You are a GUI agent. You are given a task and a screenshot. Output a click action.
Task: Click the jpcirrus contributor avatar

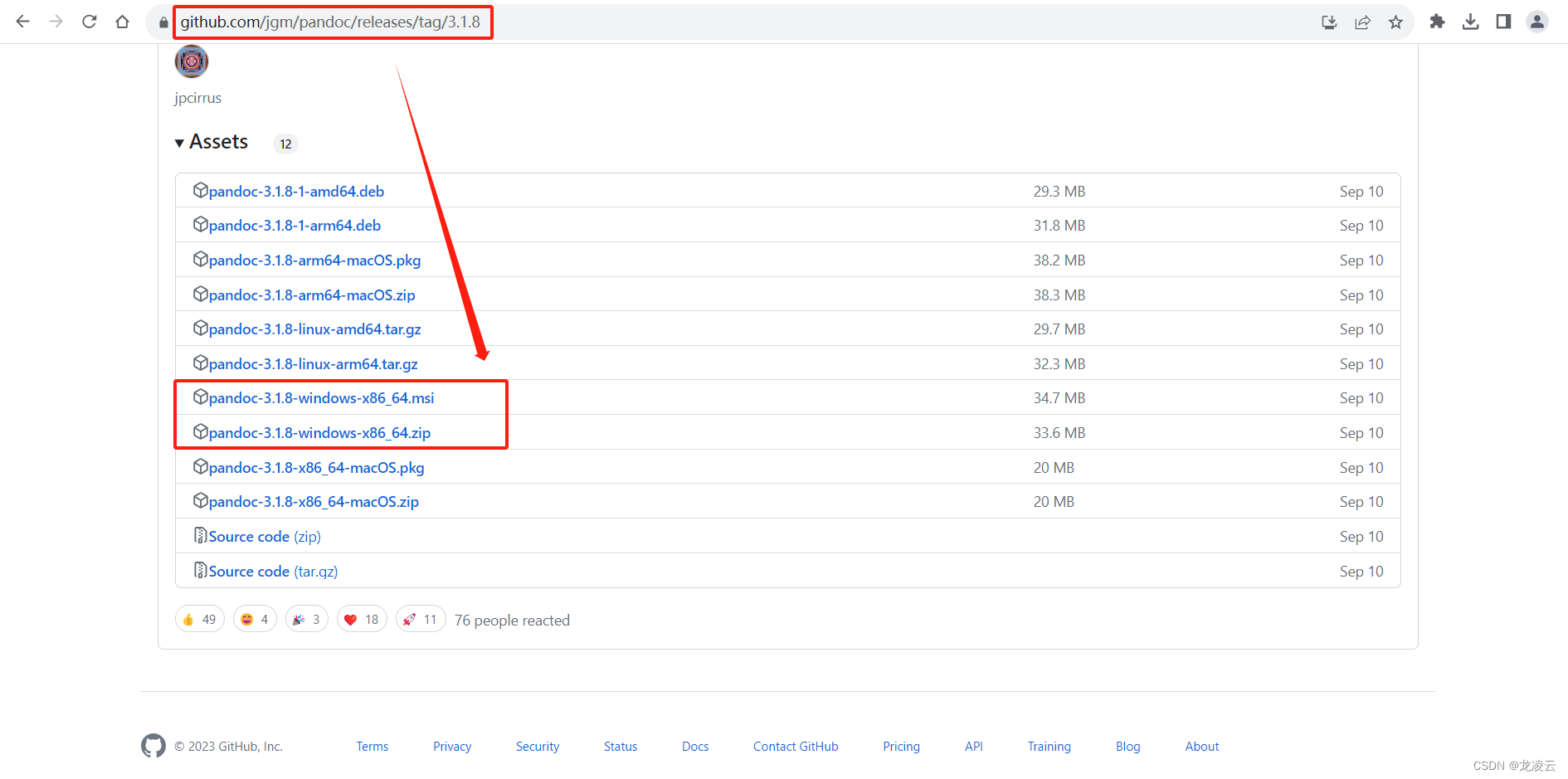tap(192, 61)
